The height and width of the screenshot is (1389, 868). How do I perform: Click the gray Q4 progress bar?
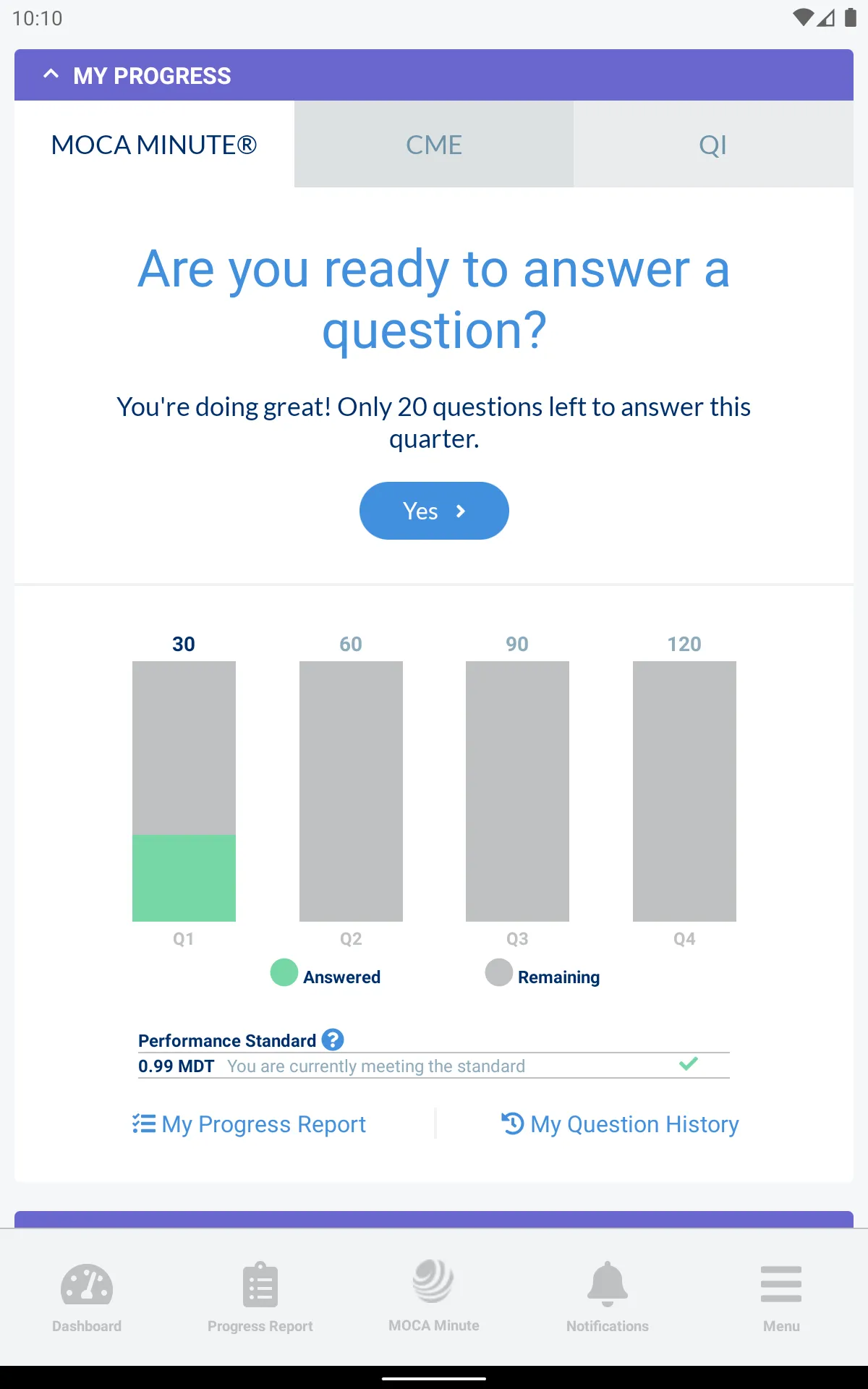pyautogui.click(x=684, y=791)
